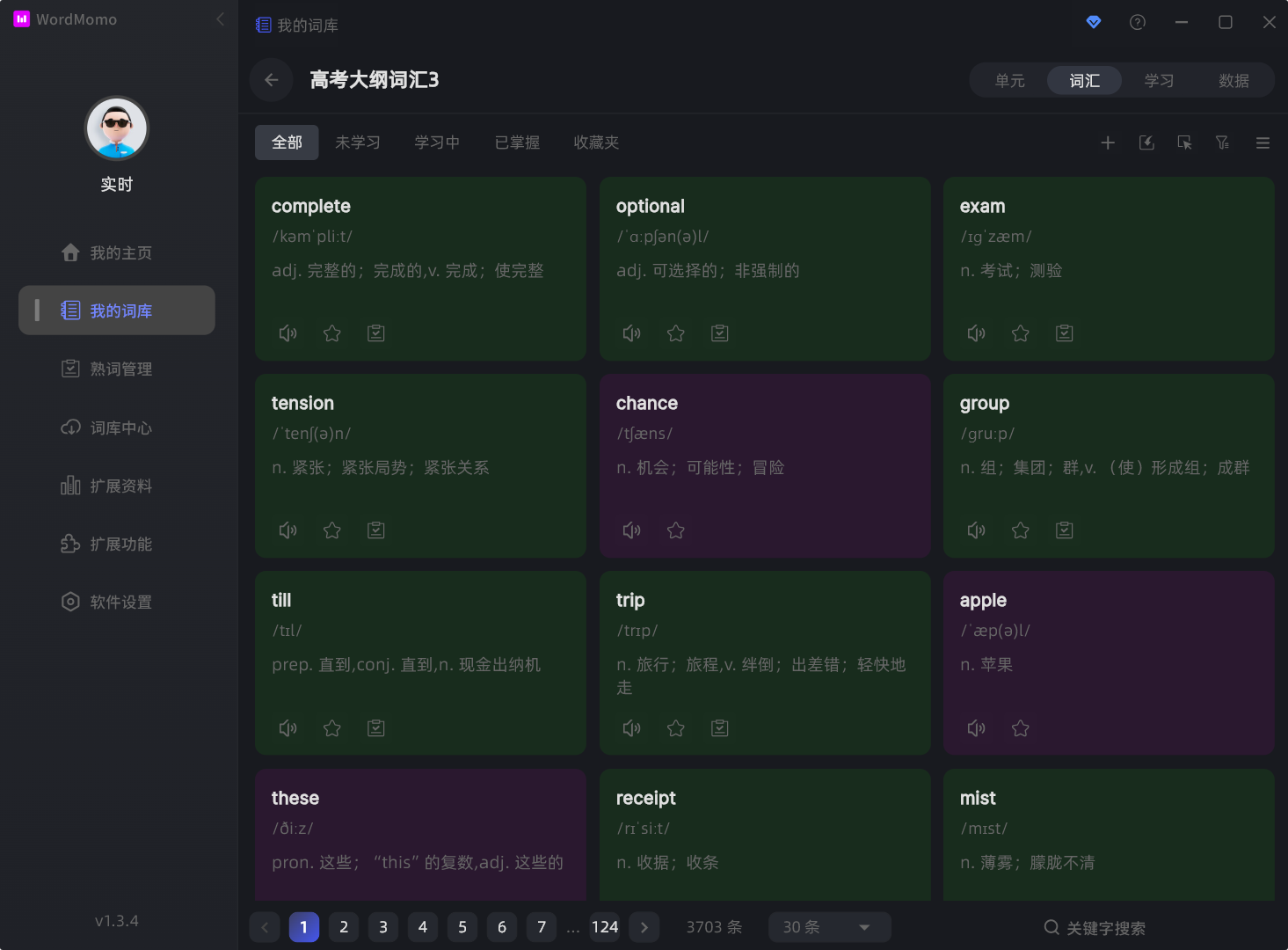1288x950 pixels.
Task: Toggle favorite star on exam card
Action: click(x=1020, y=333)
